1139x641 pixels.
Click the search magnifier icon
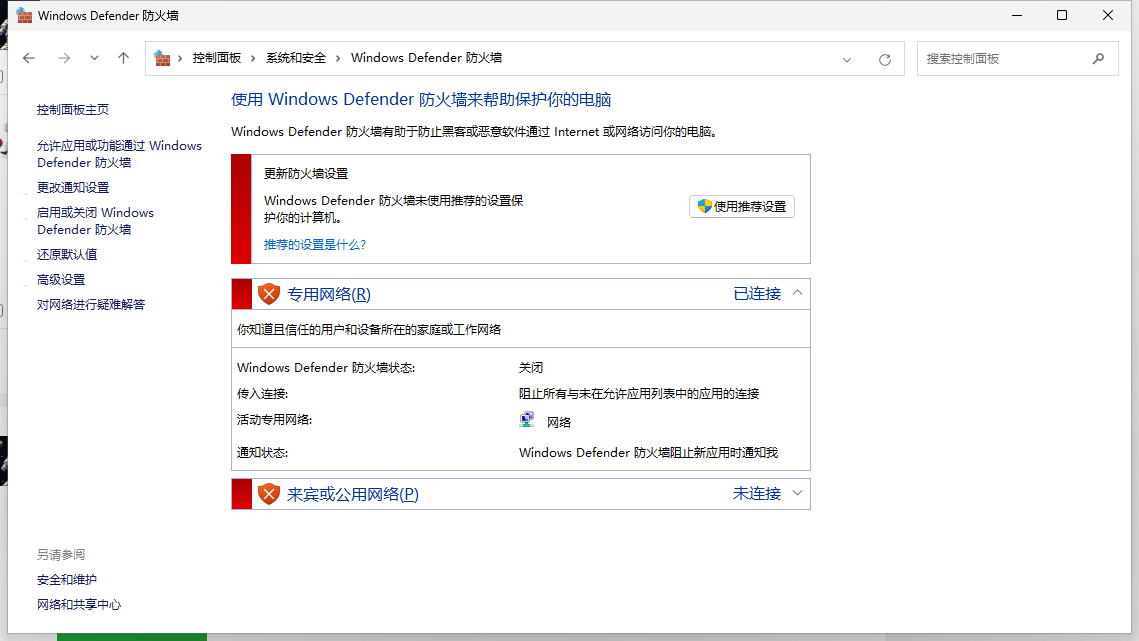coord(1098,59)
